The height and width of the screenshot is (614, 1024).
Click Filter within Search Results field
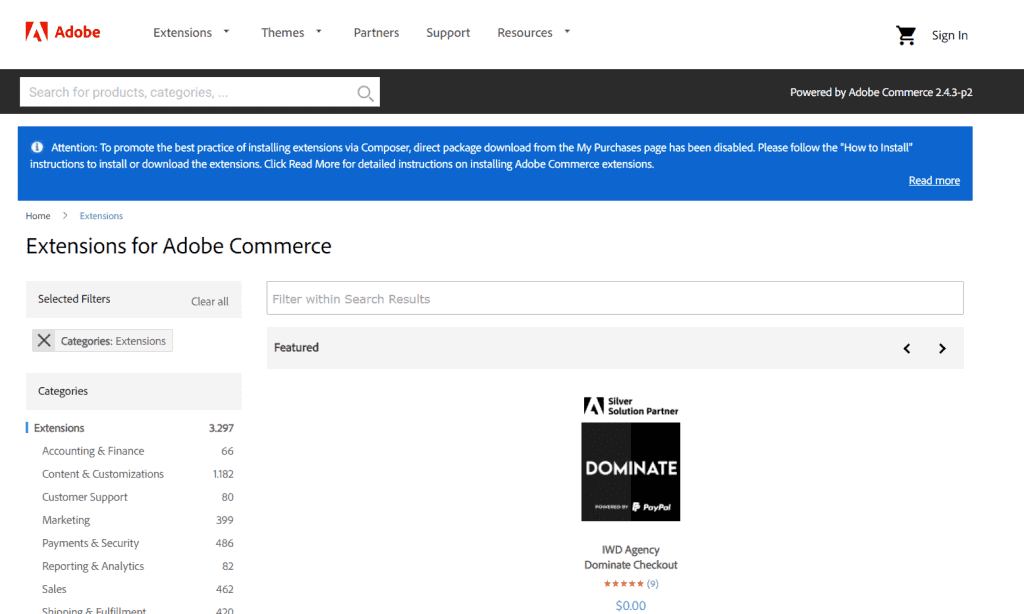pyautogui.click(x=615, y=299)
